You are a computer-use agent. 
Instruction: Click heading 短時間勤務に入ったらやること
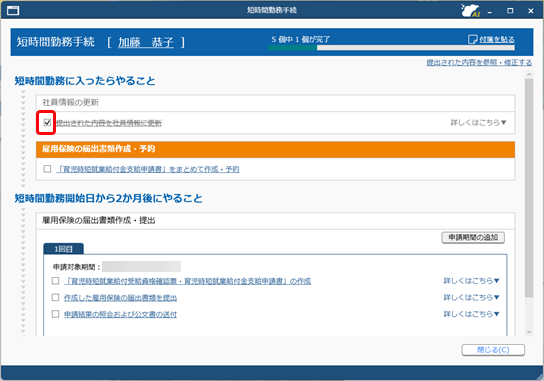pyautogui.click(x=85, y=81)
